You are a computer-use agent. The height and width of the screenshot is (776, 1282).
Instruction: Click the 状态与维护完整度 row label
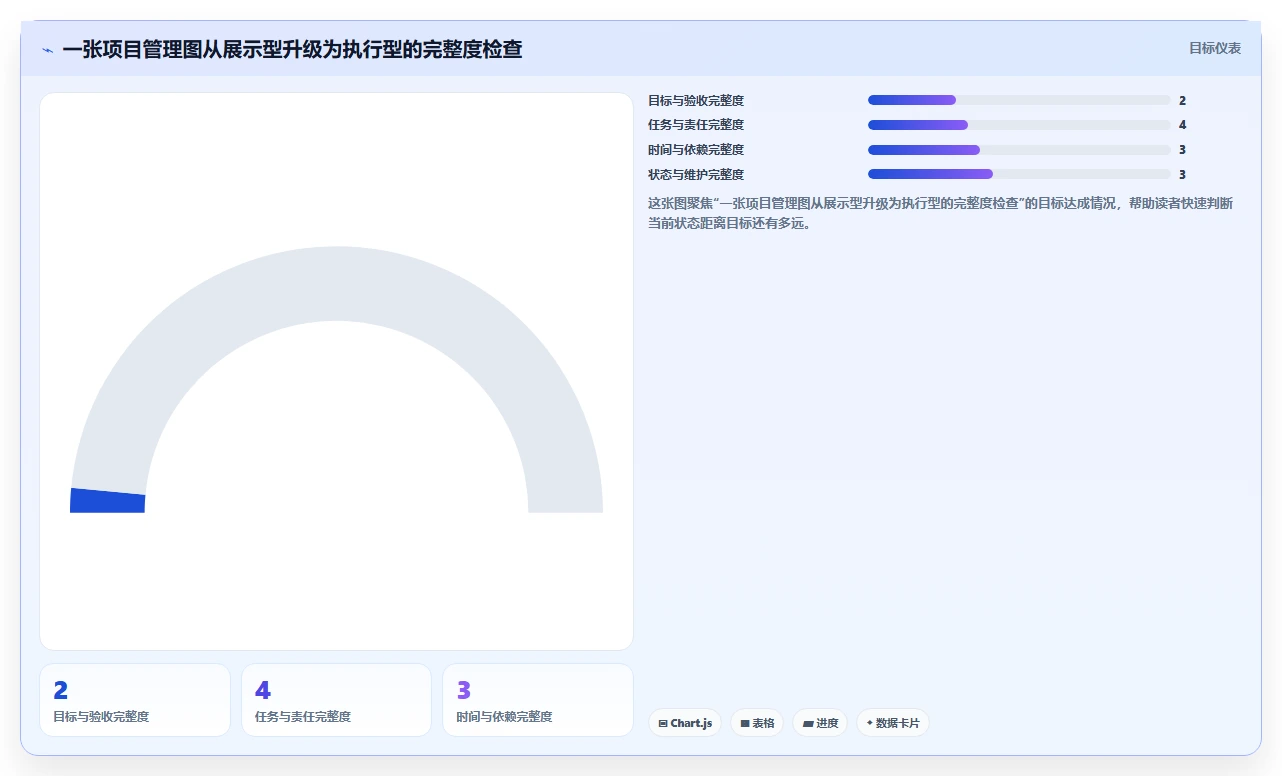pyautogui.click(x=696, y=174)
